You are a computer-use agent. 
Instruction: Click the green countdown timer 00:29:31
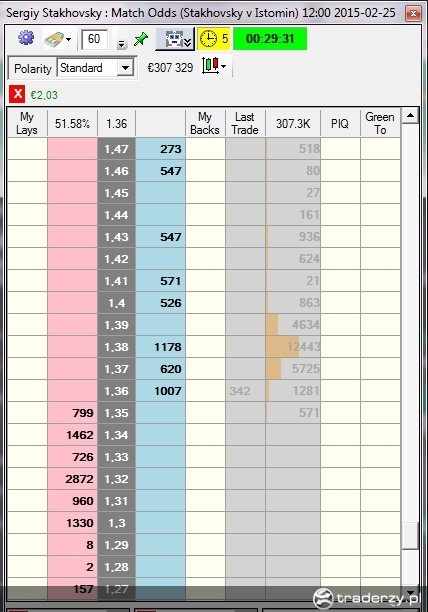tap(270, 39)
